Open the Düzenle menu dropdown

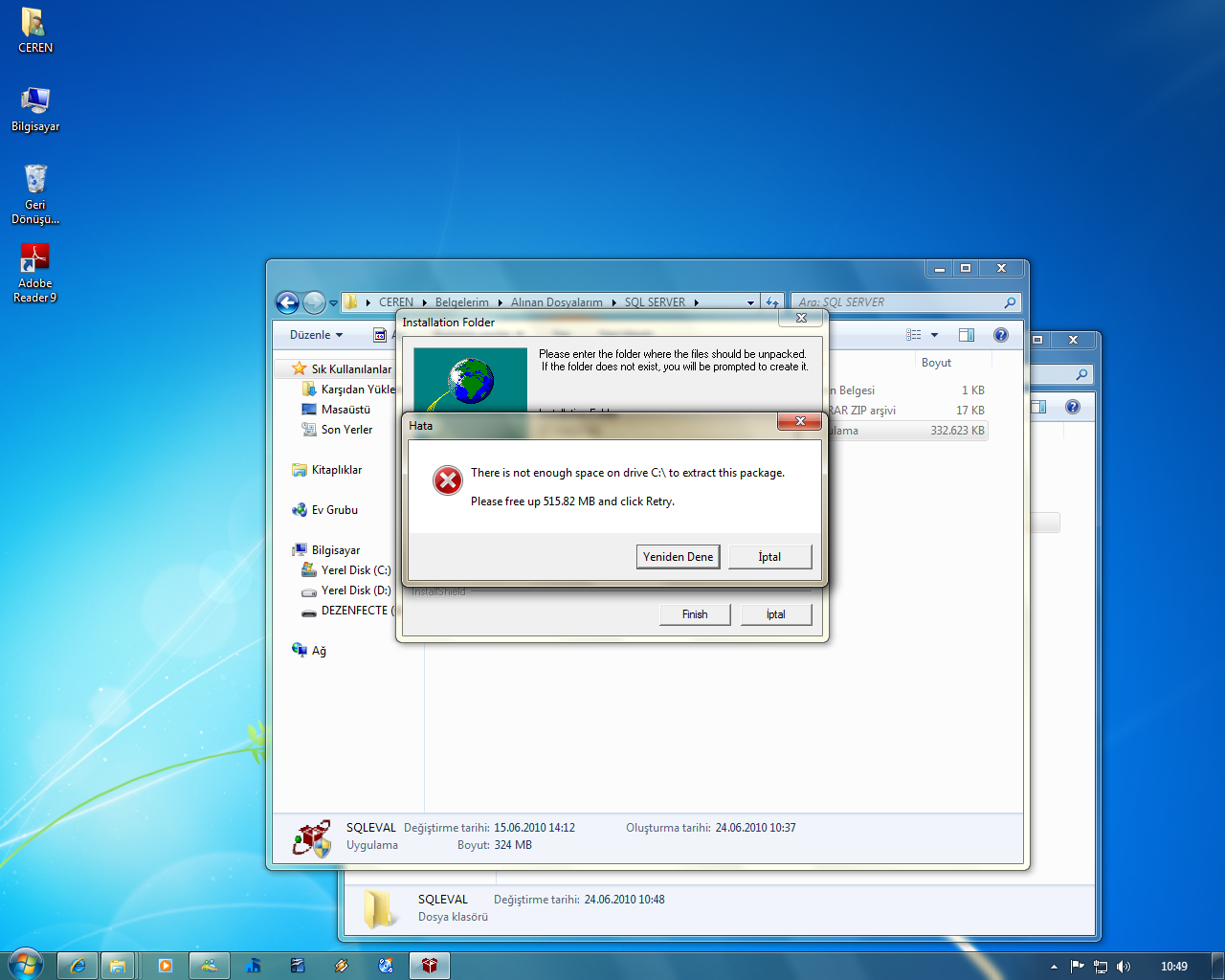(x=317, y=335)
